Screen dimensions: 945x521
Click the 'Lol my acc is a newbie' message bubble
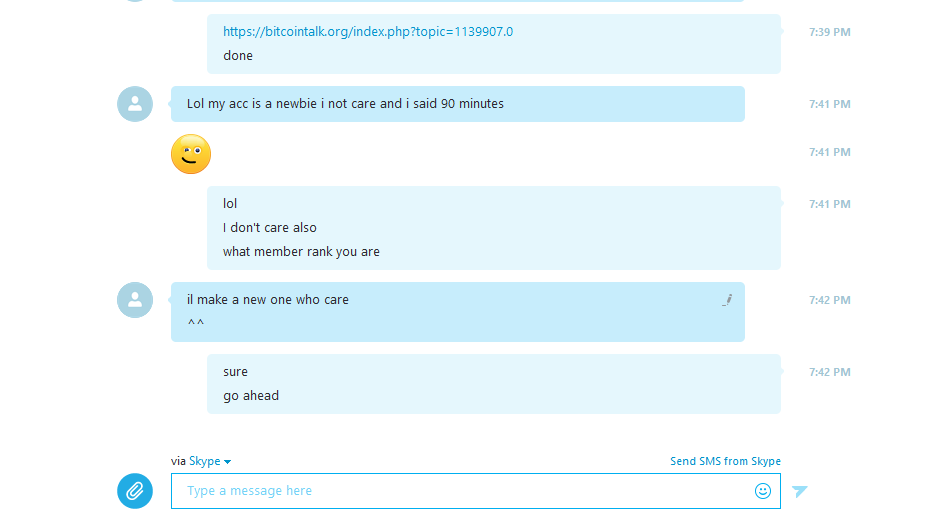457,104
